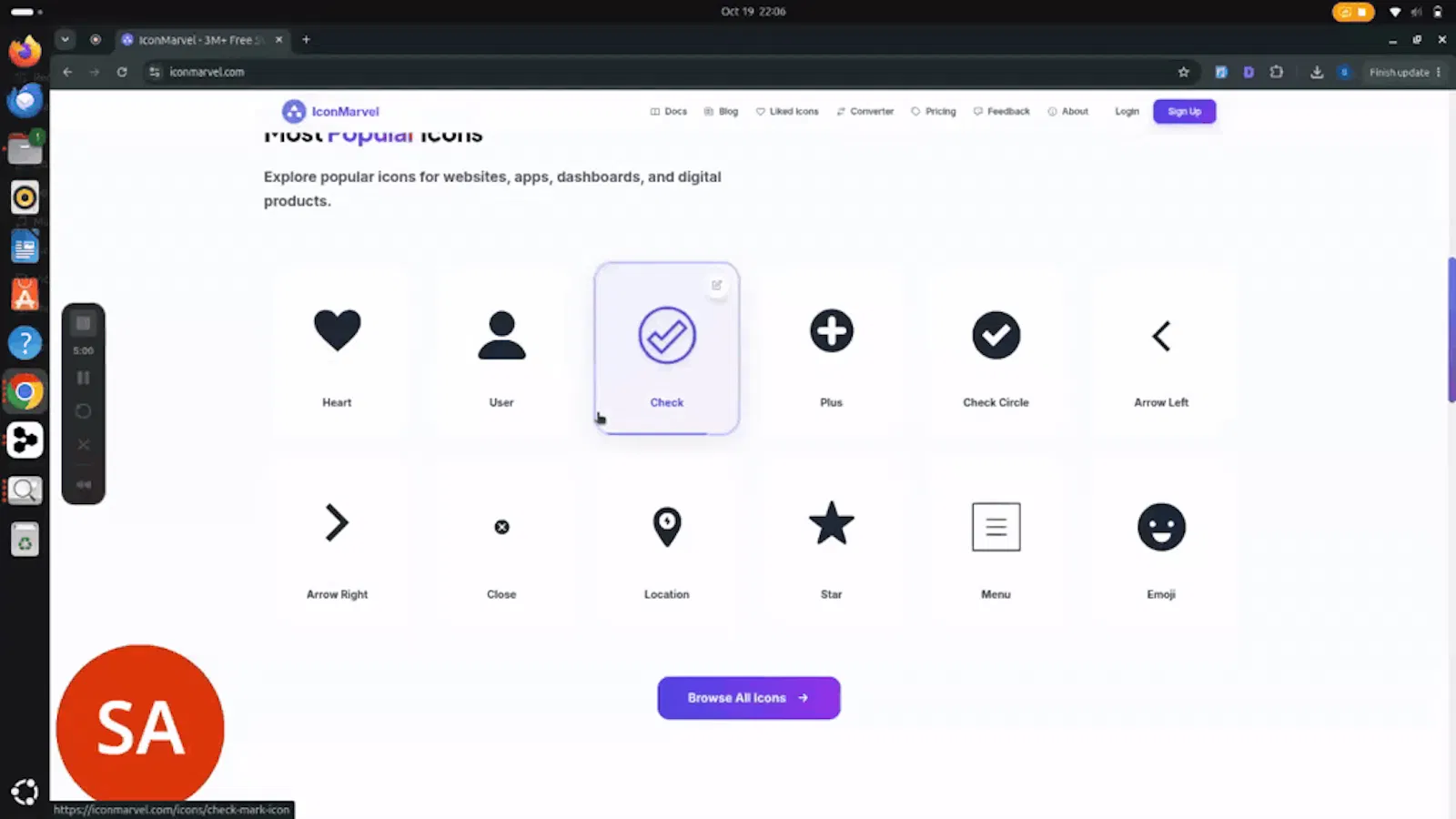
Task: Open Liked Icons in the navbar
Action: click(x=787, y=111)
